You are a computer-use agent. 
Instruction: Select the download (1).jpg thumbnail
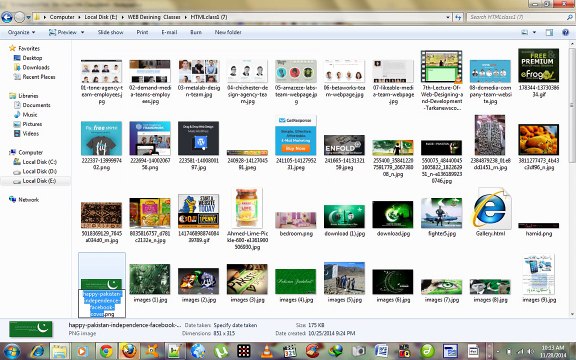[344, 216]
